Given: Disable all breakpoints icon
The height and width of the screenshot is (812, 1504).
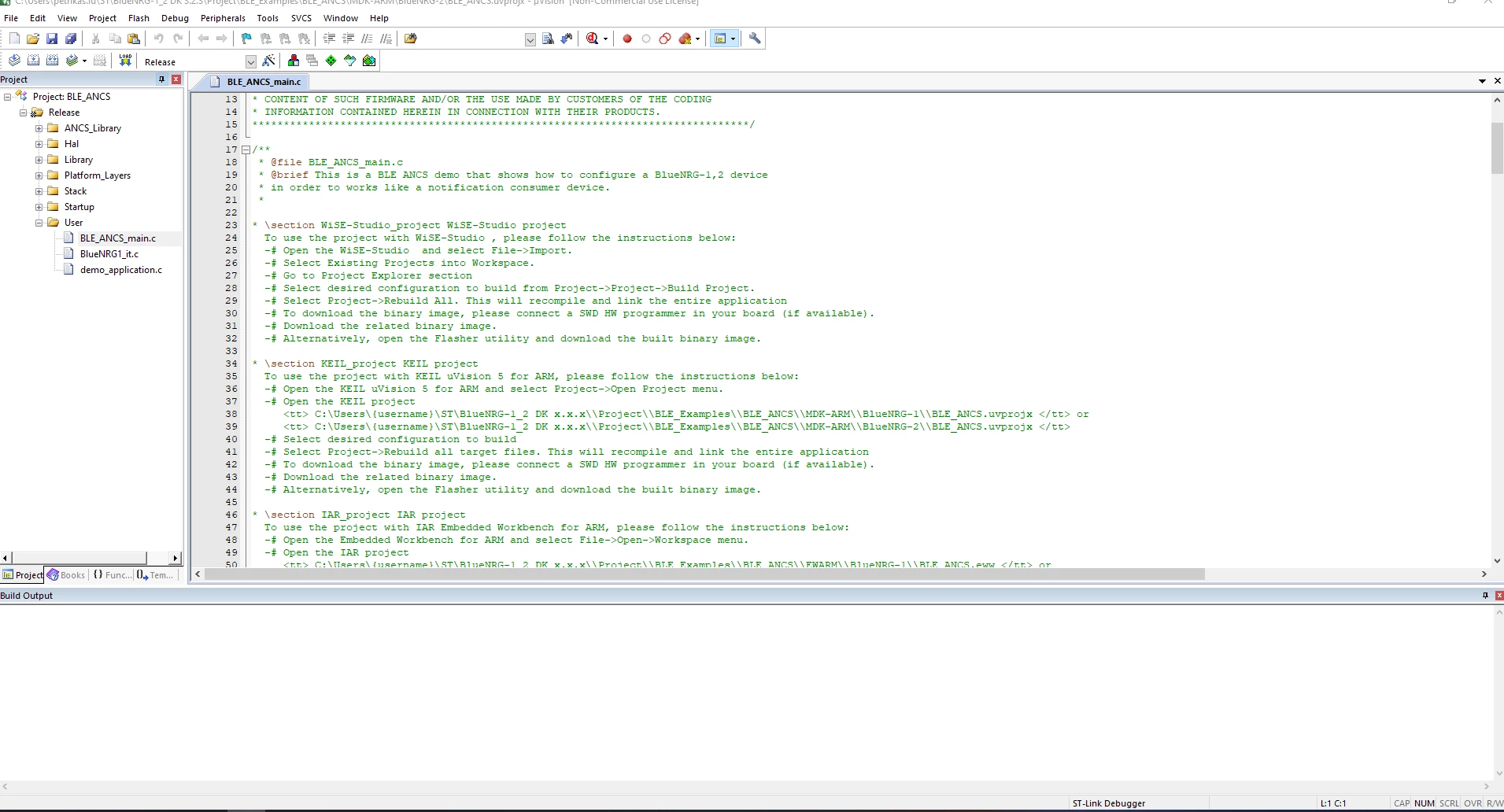Looking at the screenshot, I should [x=665, y=39].
